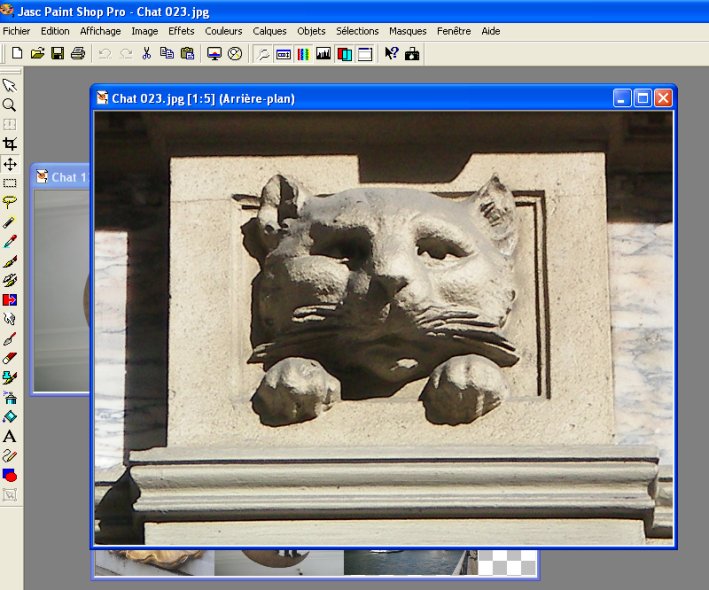Select the Mover tool
Image resolution: width=709 pixels, height=590 pixels.
[x=9, y=164]
